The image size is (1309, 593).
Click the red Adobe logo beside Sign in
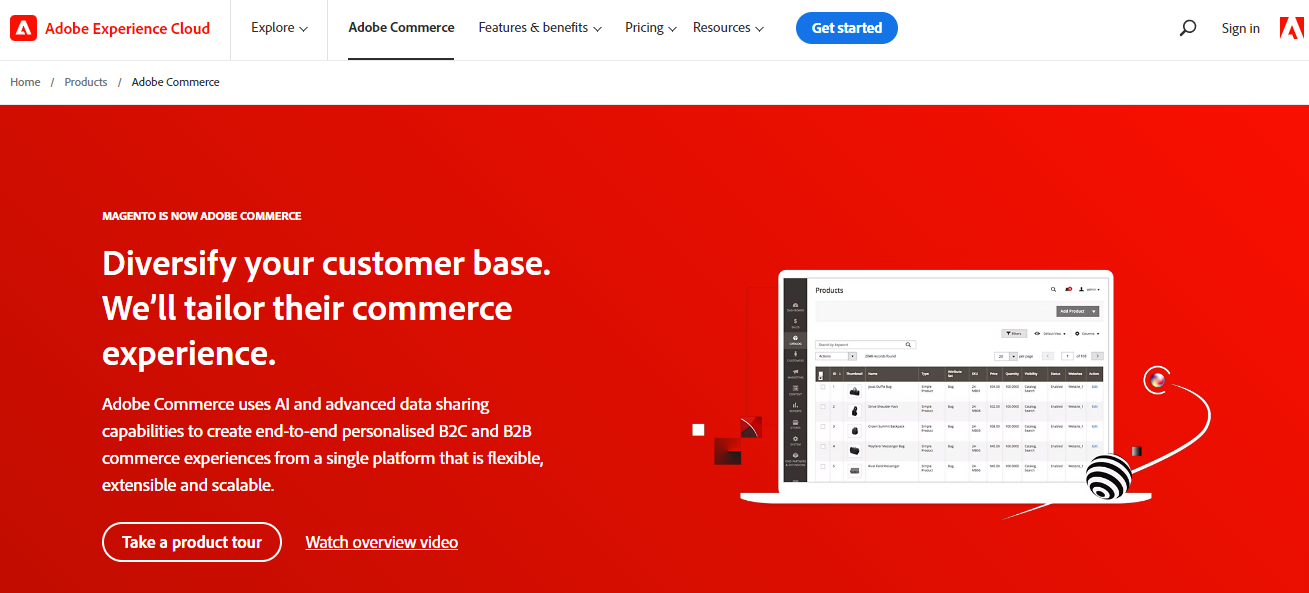tap(1291, 28)
